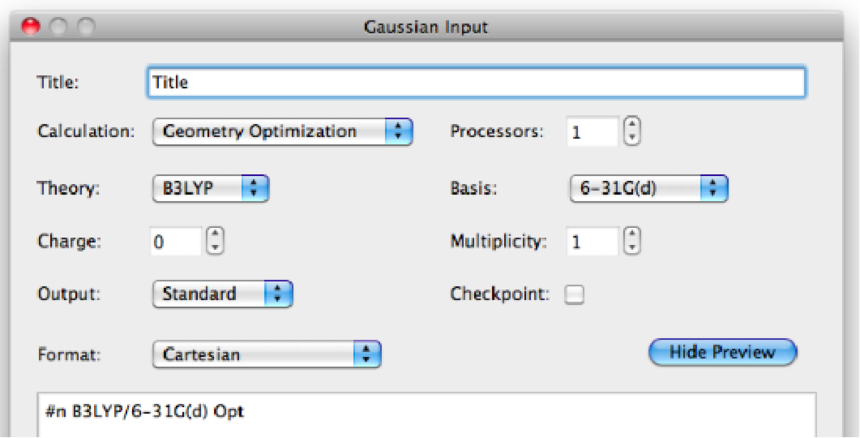
Task: Click the Multiplicity number field
Action: [590, 241]
